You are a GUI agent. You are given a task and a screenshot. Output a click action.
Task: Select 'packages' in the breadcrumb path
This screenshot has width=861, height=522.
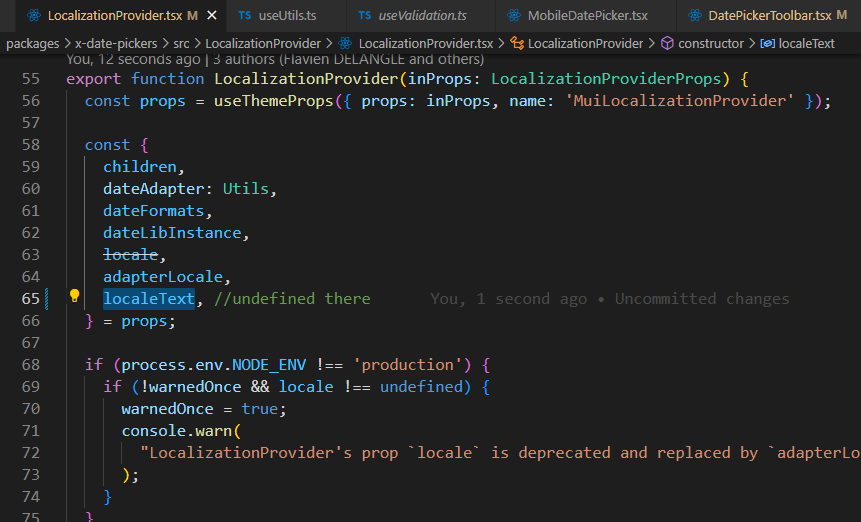click(x=32, y=43)
